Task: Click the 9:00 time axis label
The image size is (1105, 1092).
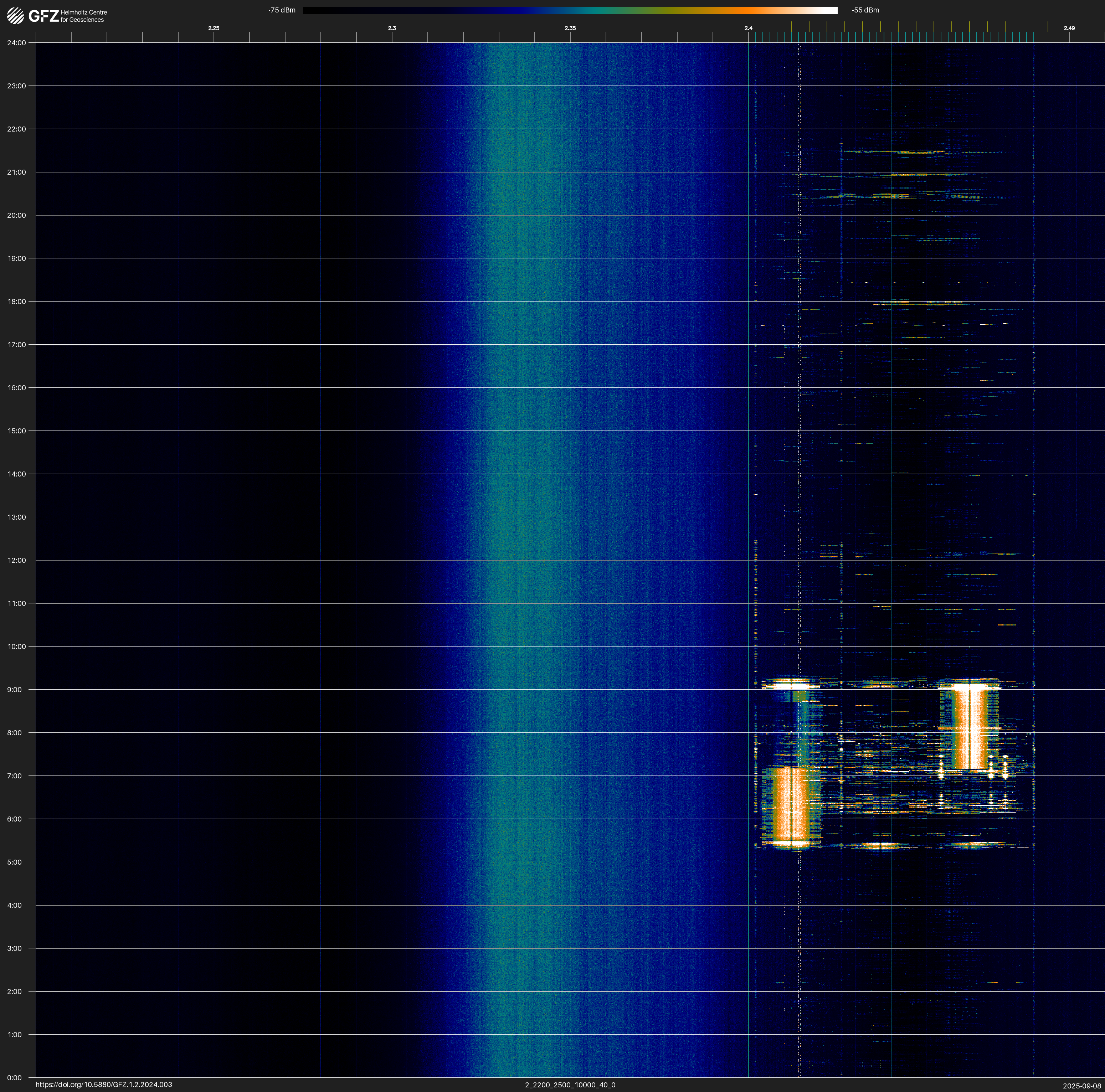Action: click(x=14, y=690)
